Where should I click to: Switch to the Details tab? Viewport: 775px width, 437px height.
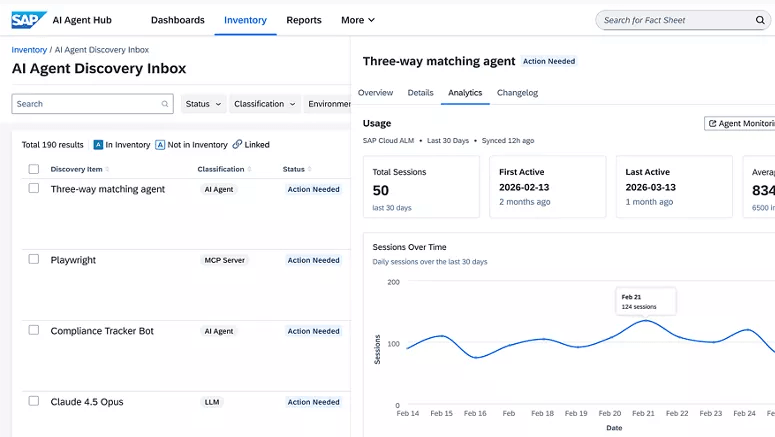point(421,93)
